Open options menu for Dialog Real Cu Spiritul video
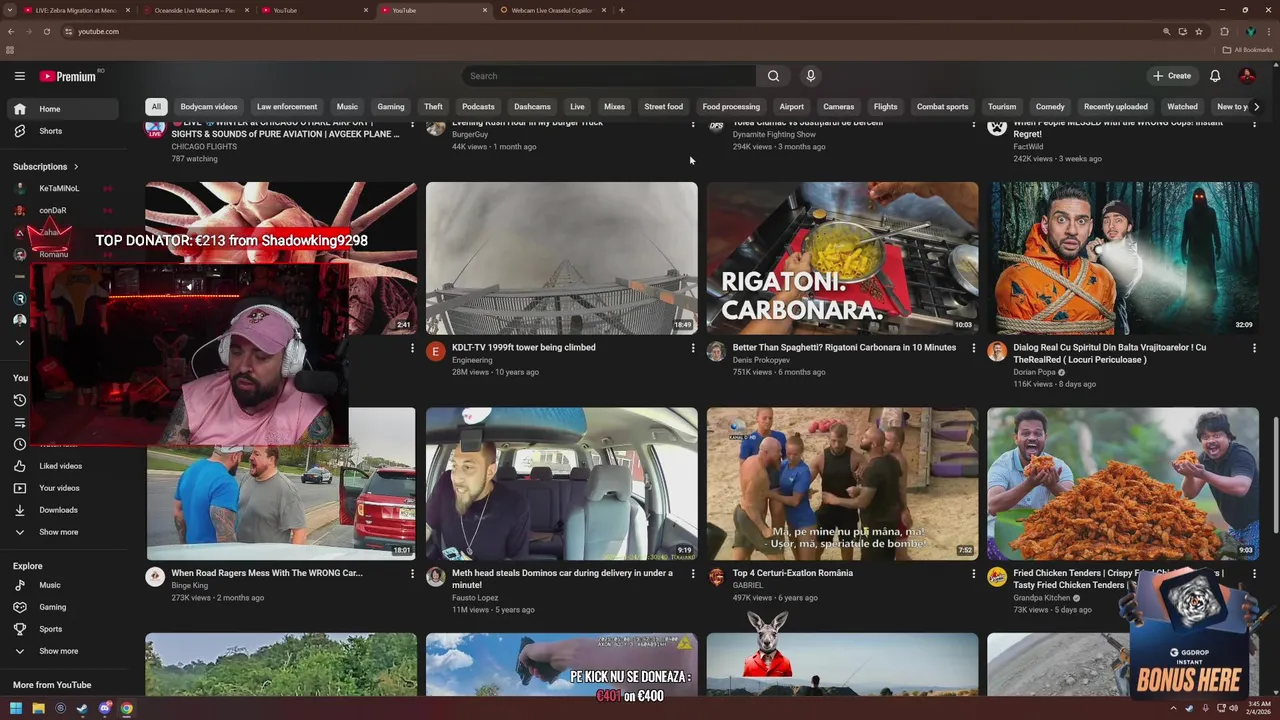 [1254, 348]
